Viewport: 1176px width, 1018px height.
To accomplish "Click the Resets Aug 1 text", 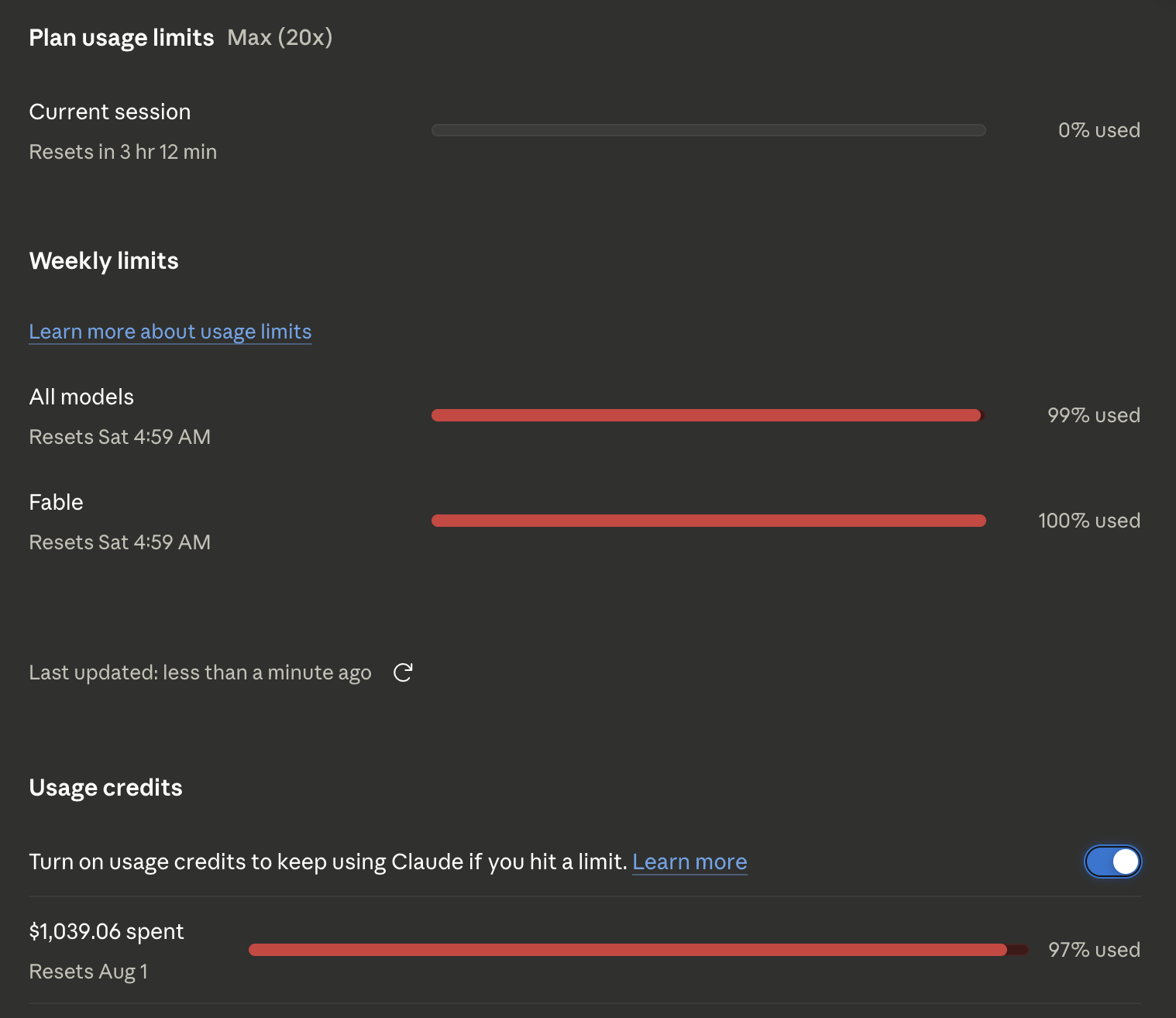I will 88,972.
